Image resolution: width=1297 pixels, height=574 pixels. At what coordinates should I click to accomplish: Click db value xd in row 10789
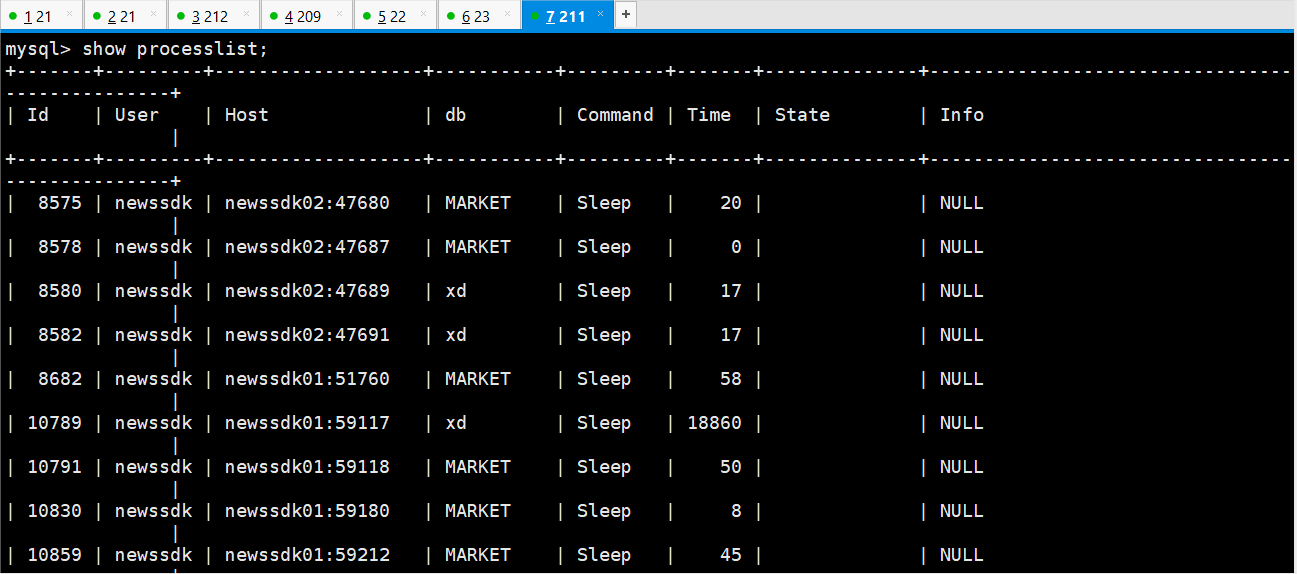(456, 423)
